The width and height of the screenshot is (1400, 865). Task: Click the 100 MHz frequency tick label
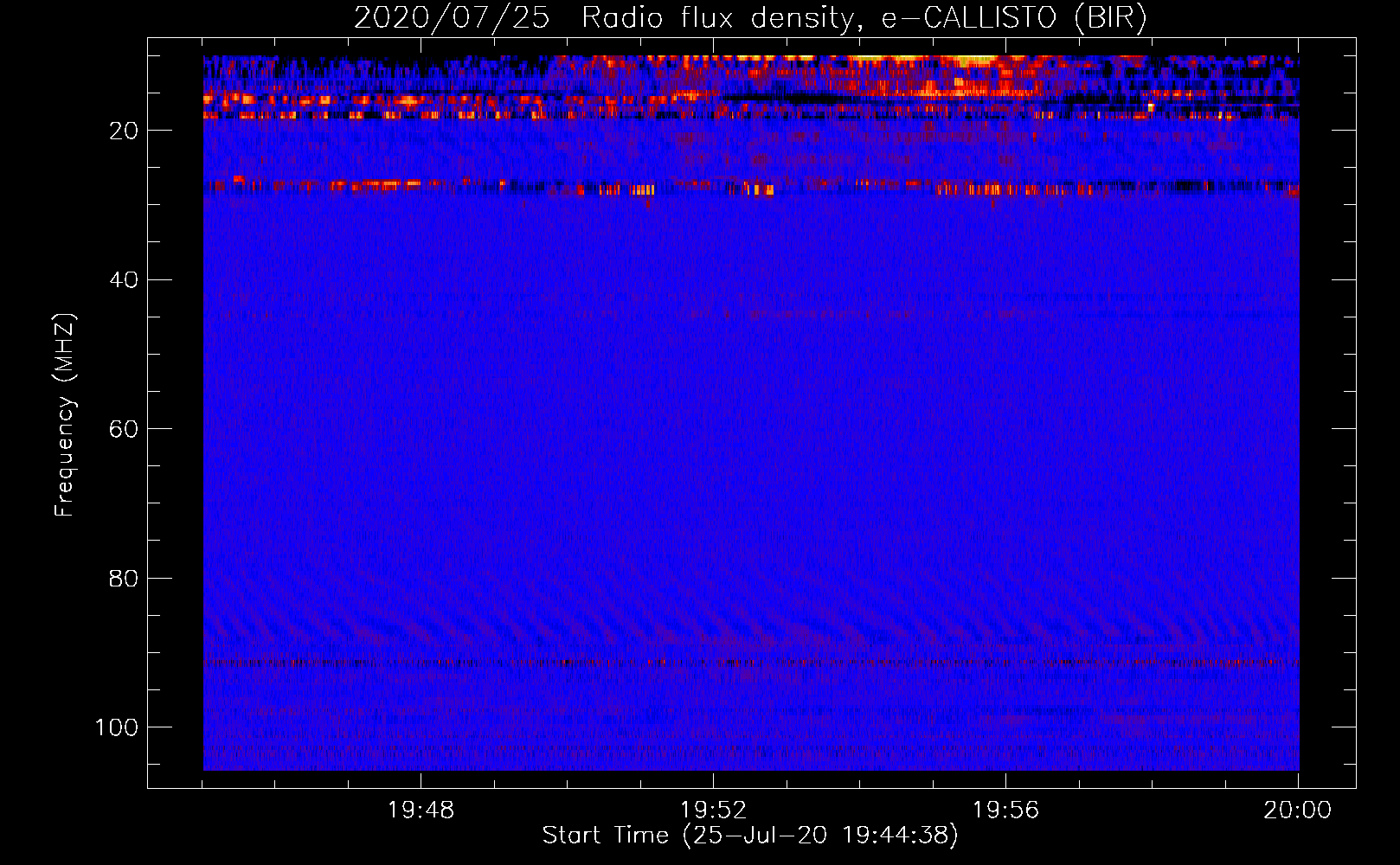pos(117,727)
